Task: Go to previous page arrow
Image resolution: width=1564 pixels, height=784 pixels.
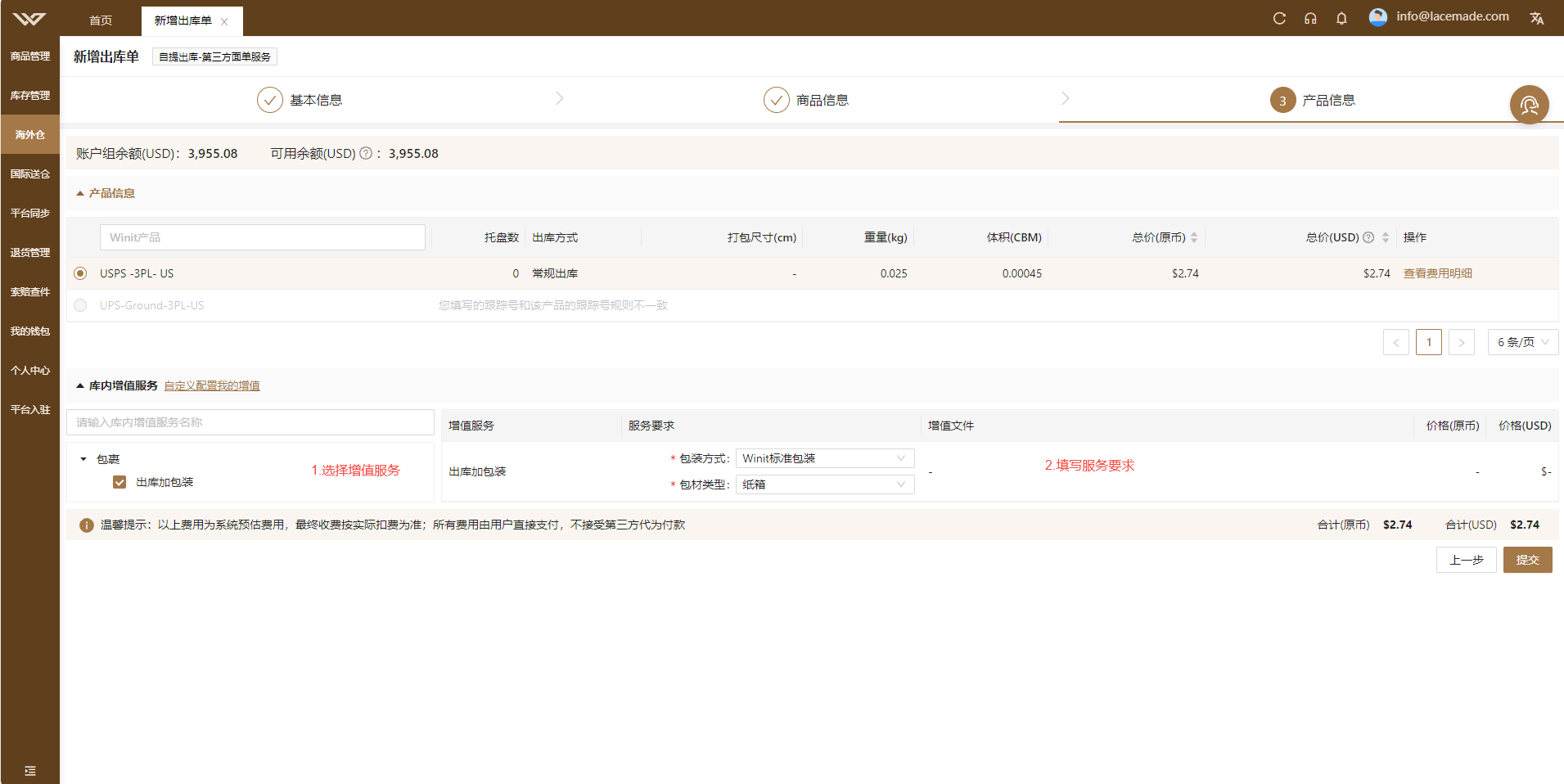Action: click(1396, 342)
